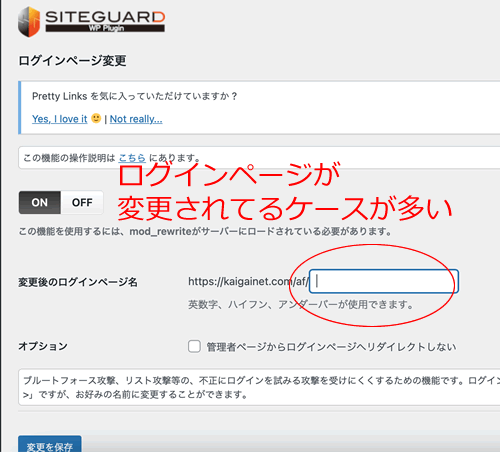500x452 pixels.
Task: Switch the login page feature OFF
Action: coord(82,202)
